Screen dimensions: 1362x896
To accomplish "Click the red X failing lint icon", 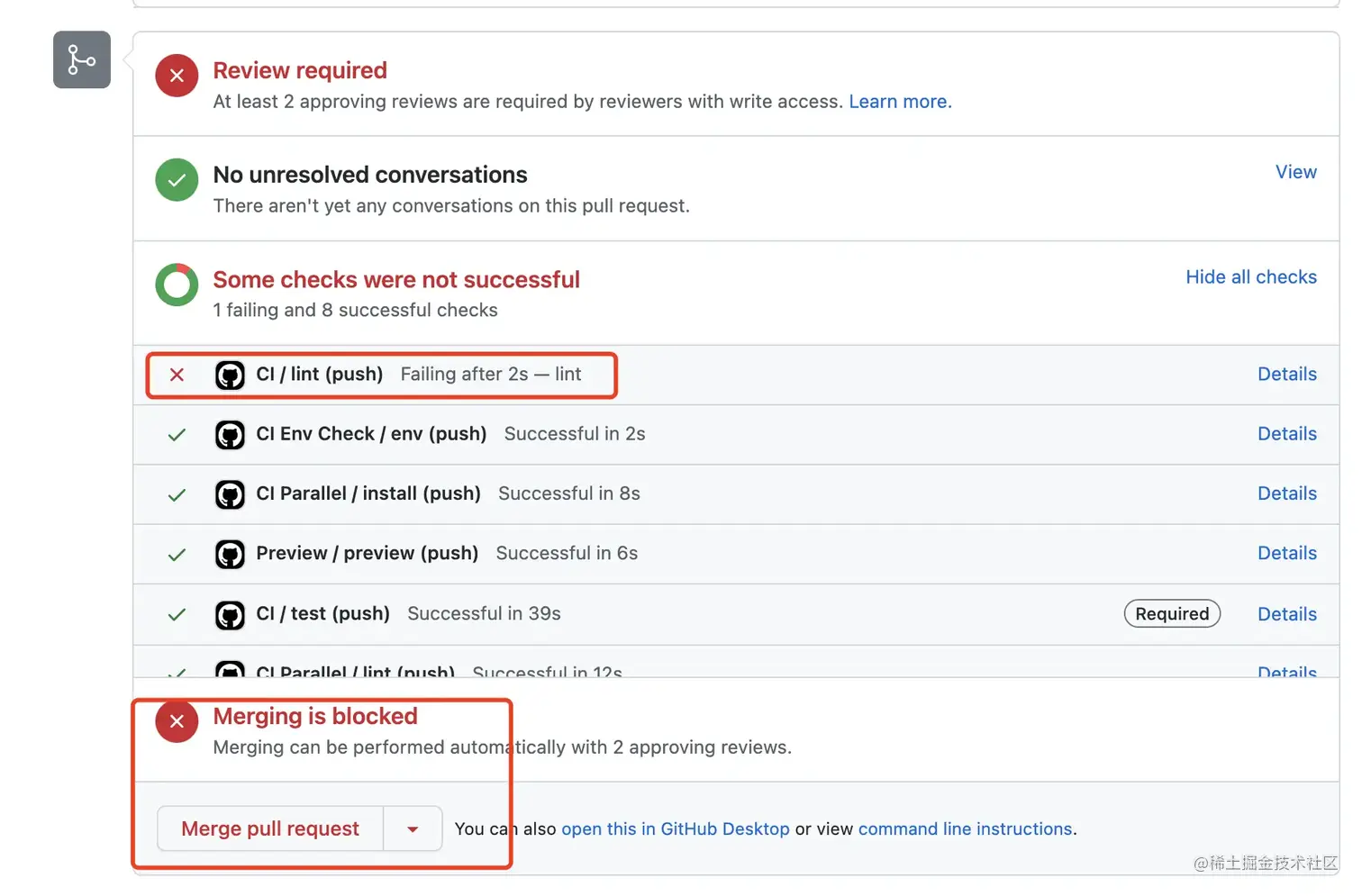I will (177, 375).
